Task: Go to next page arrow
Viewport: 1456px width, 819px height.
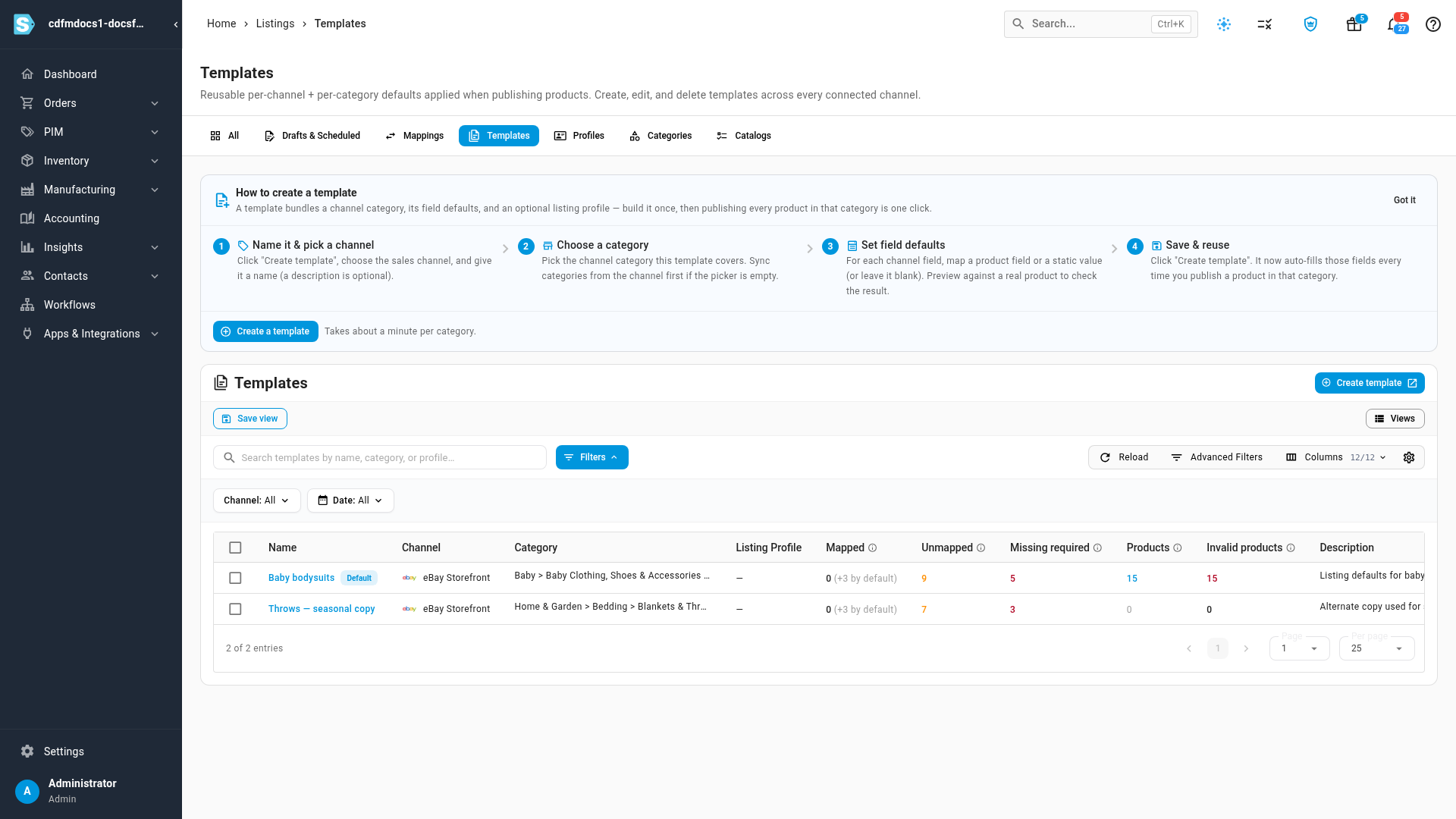Action: coord(1246,648)
